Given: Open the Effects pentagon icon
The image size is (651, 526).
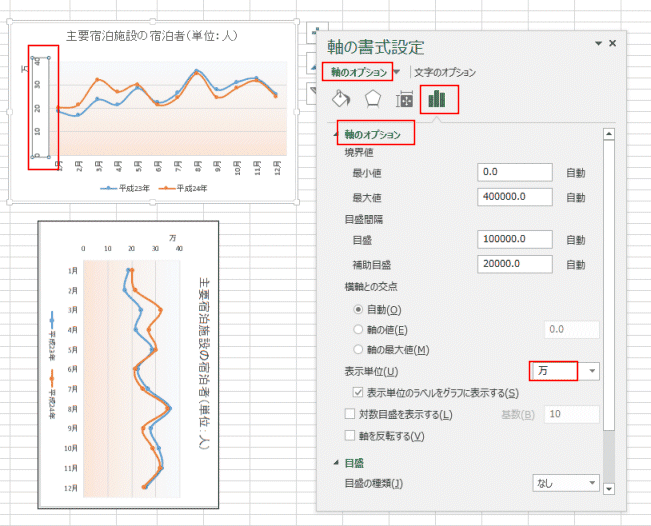Looking at the screenshot, I should click(x=372, y=99).
